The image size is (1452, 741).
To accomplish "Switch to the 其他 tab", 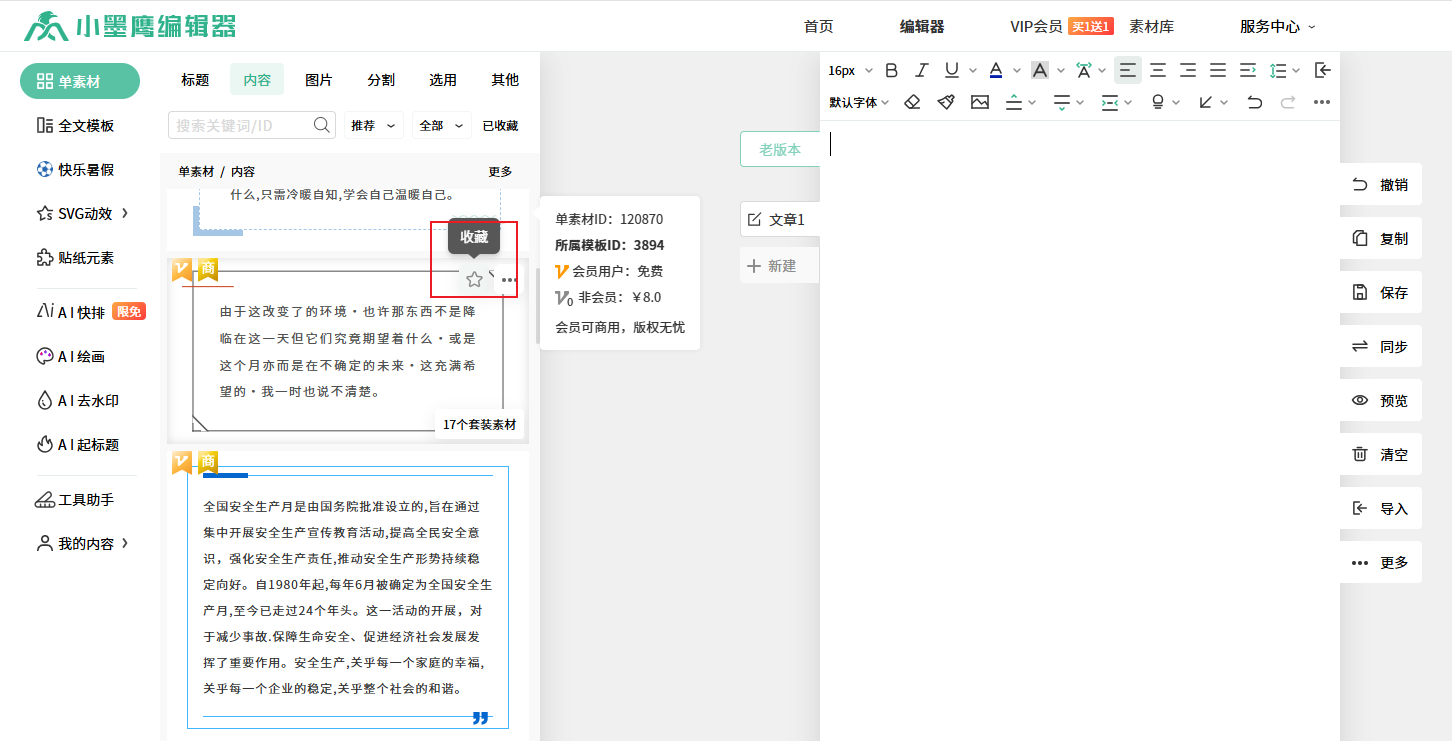I will (x=505, y=80).
